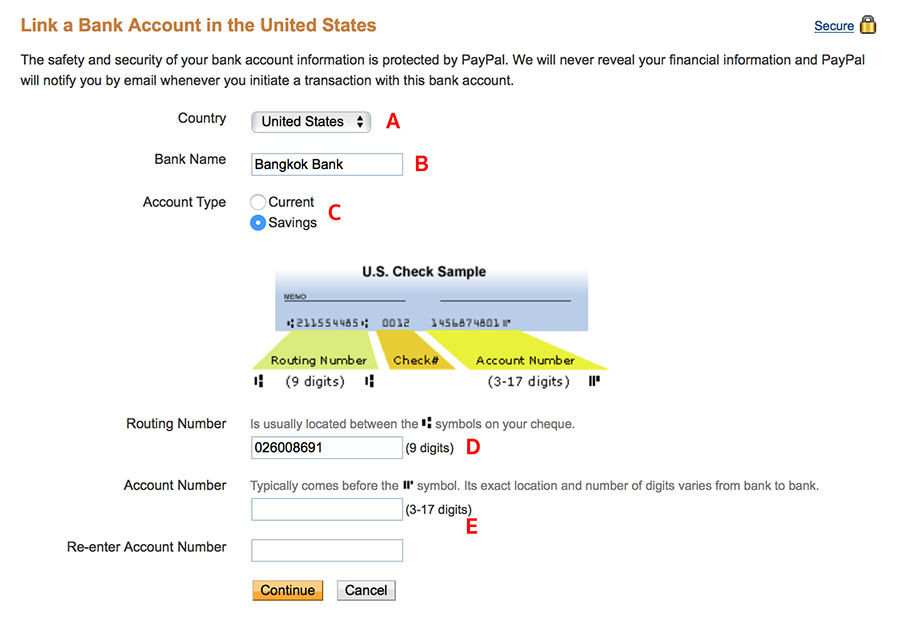Image resolution: width=900 pixels, height=627 pixels.
Task: Click the Continue button
Action: click(288, 590)
